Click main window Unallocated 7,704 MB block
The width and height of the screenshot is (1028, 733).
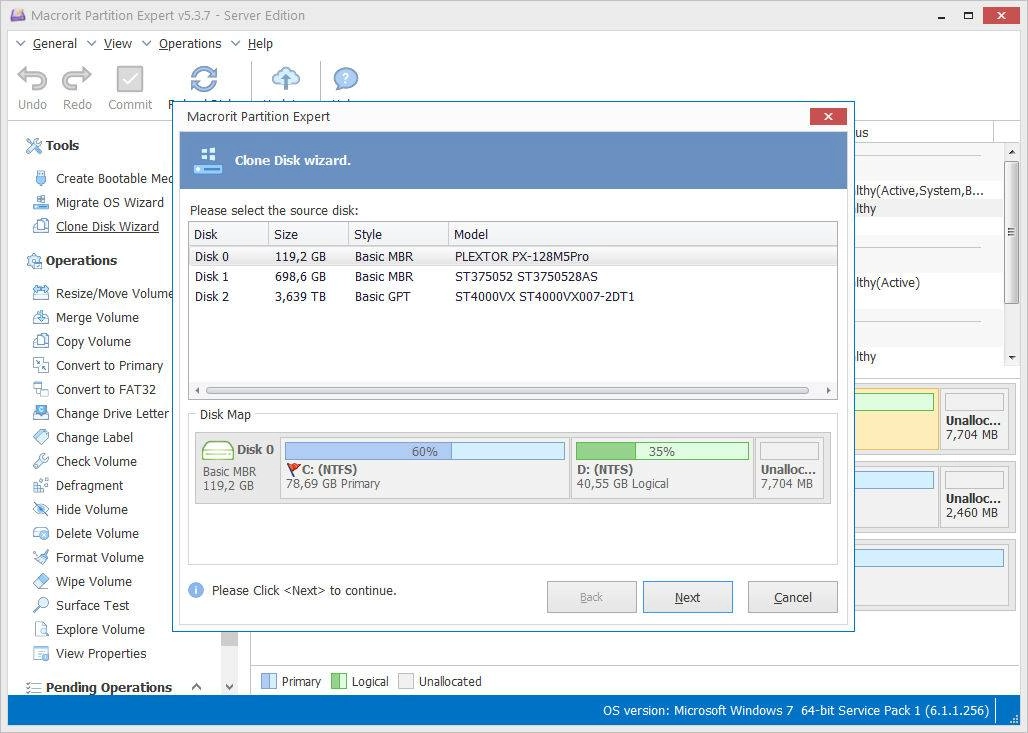pyautogui.click(x=974, y=420)
